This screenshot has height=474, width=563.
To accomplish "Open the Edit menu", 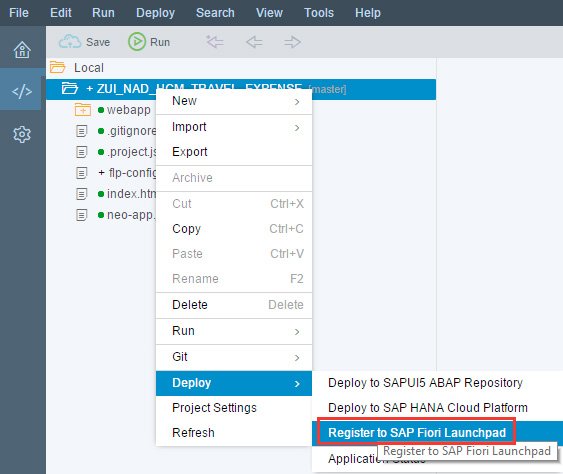I will pos(61,13).
